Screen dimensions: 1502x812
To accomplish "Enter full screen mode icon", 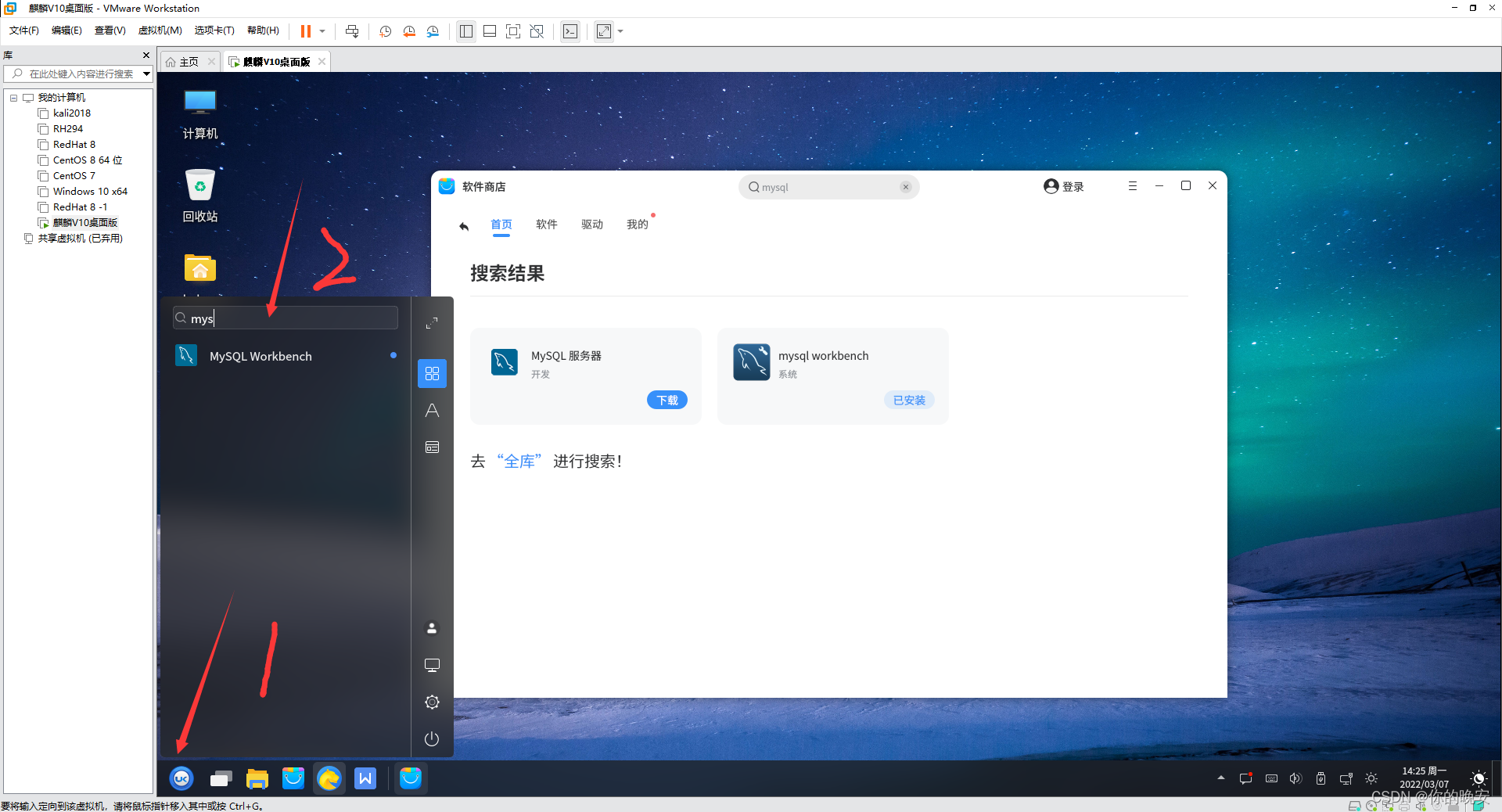I will (x=513, y=31).
